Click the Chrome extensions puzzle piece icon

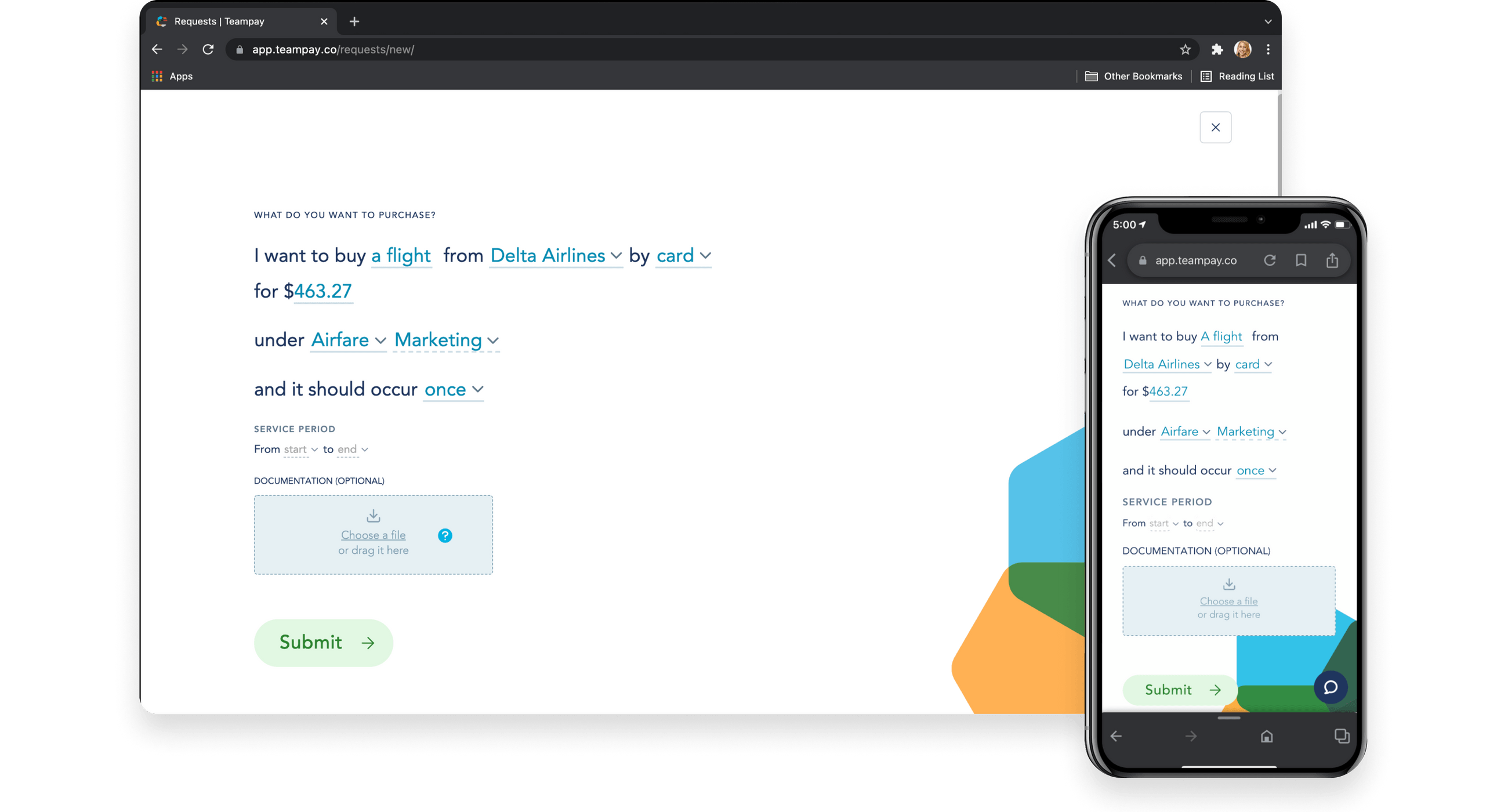1217,49
